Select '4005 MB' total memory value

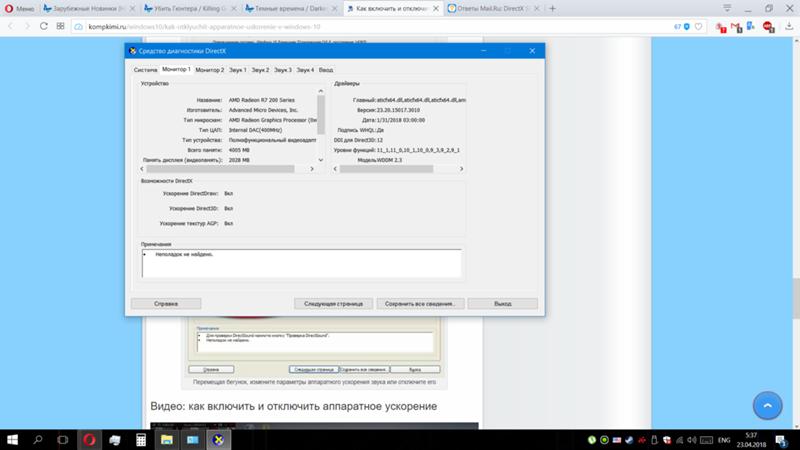click(x=239, y=150)
